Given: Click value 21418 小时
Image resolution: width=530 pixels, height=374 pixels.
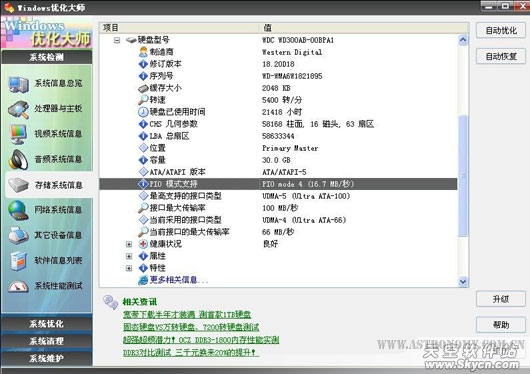Looking at the screenshot, I should pos(282,112).
